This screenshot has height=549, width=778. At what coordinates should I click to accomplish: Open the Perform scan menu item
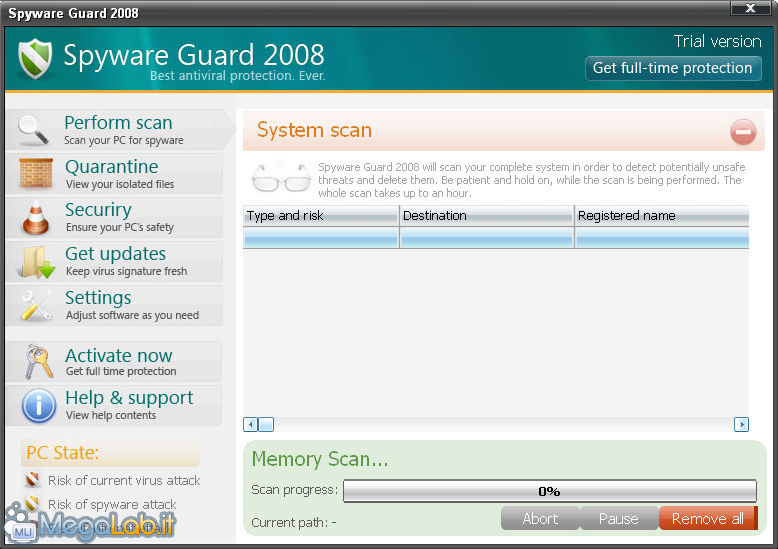(x=119, y=130)
